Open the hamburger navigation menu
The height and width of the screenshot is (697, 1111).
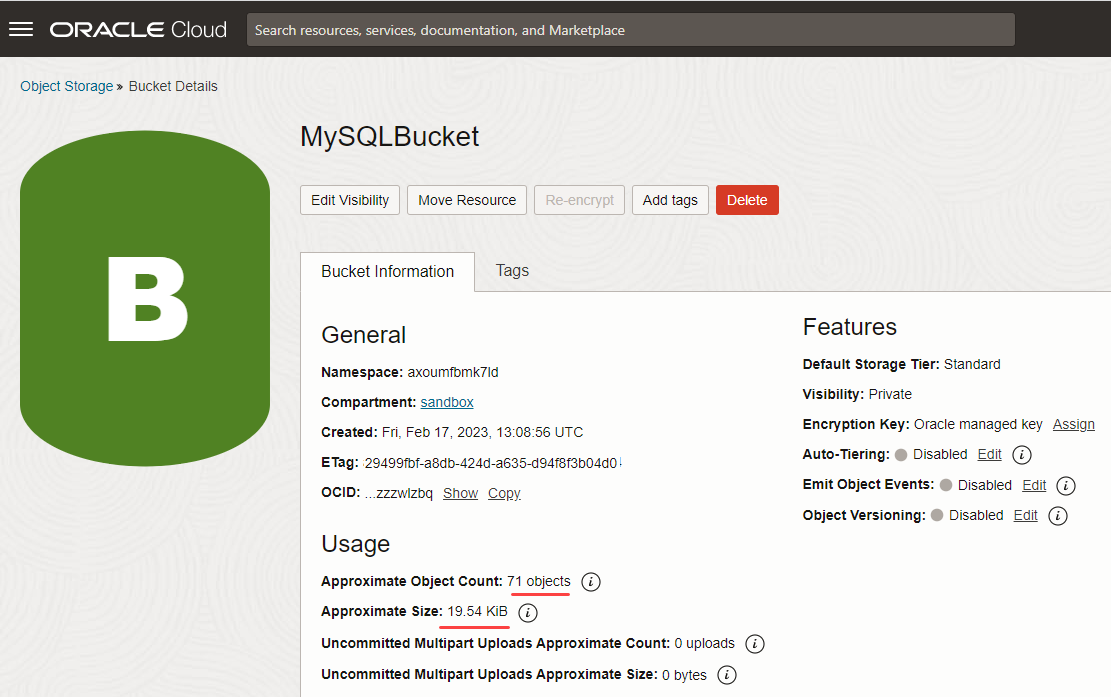click(x=21, y=29)
